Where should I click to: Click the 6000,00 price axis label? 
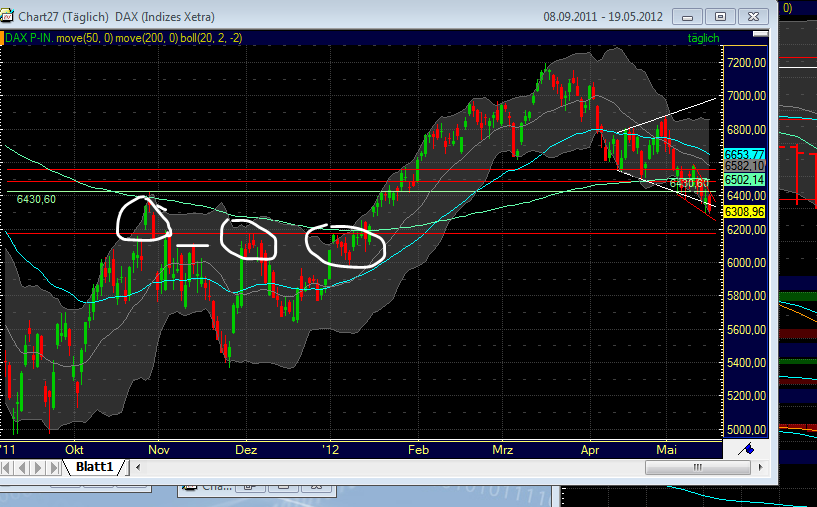click(x=746, y=263)
